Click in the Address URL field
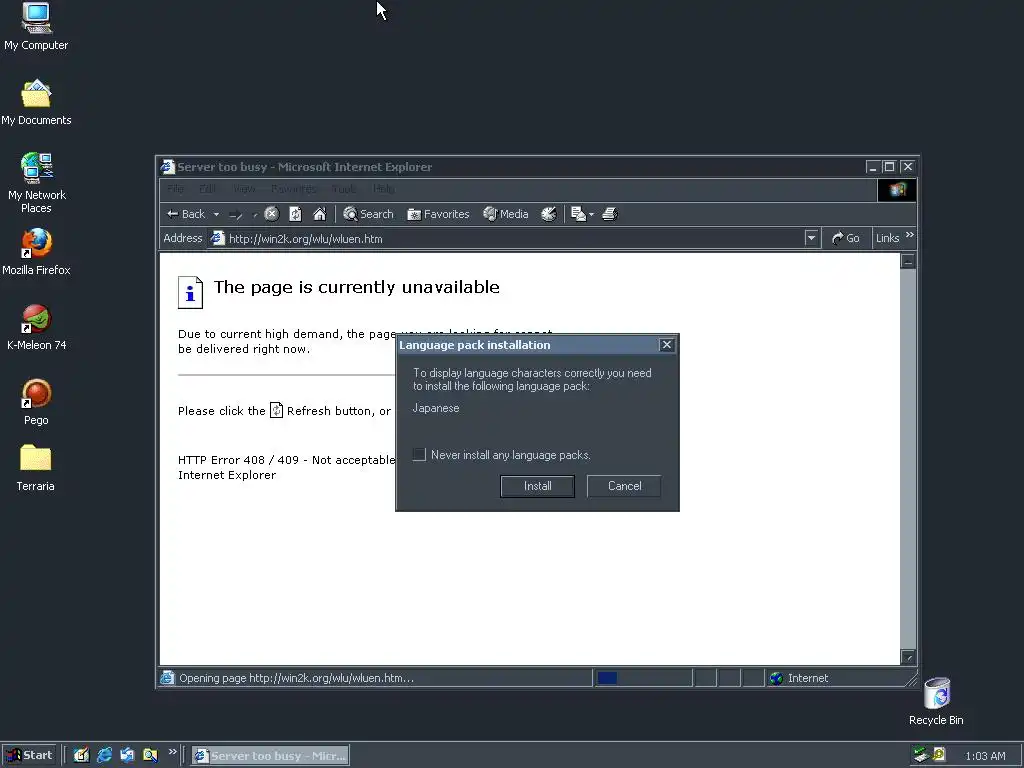Viewport: 1024px width, 768px height. [515, 239]
